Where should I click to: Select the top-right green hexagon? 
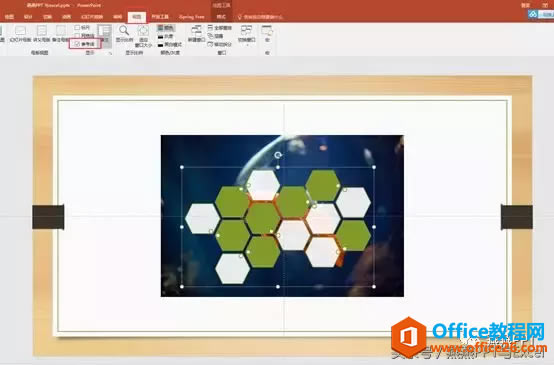323,185
